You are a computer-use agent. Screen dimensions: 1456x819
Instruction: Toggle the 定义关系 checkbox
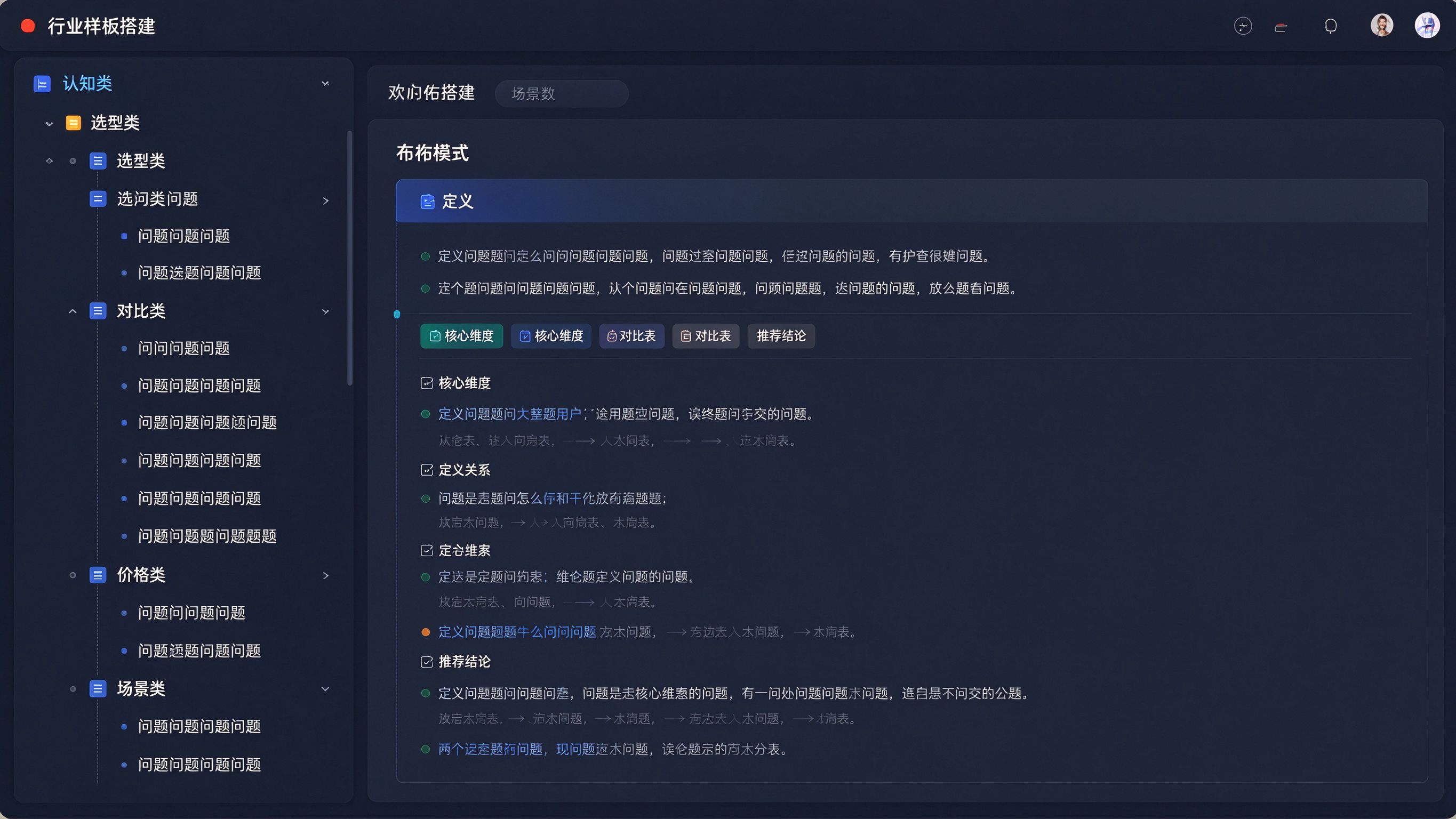pos(427,470)
